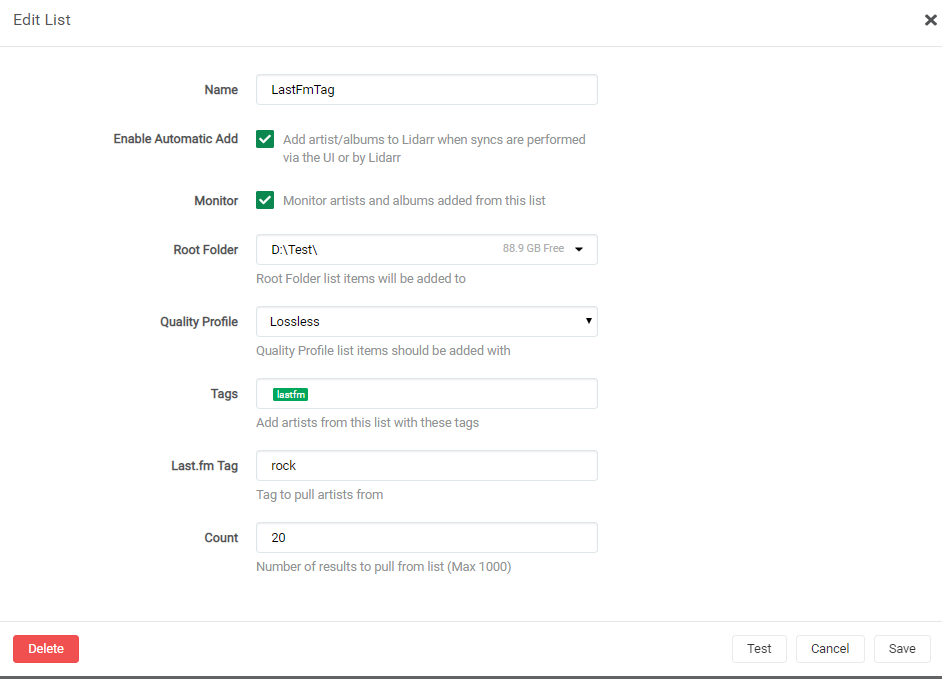Image resolution: width=942 pixels, height=679 pixels.
Task: Focus the Last.fm Tag field with rock
Action: tap(426, 466)
